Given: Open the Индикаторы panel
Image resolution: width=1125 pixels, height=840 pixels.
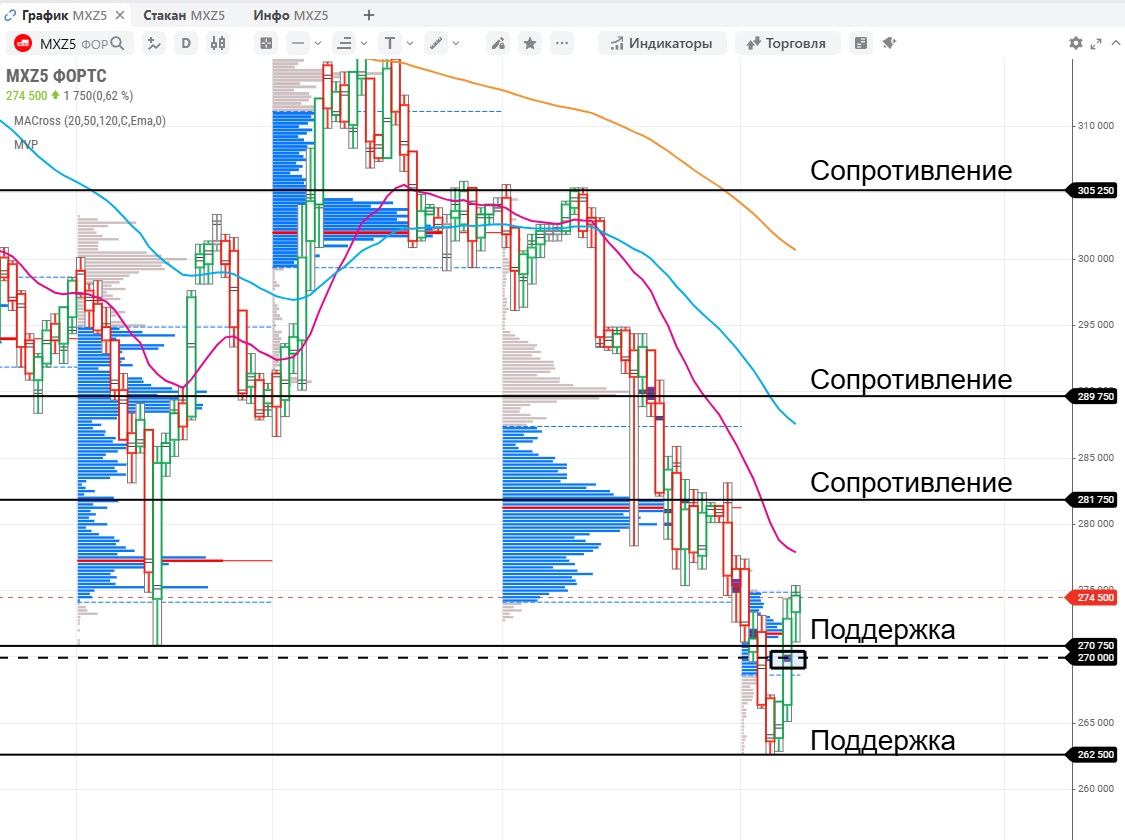Looking at the screenshot, I should (661, 43).
